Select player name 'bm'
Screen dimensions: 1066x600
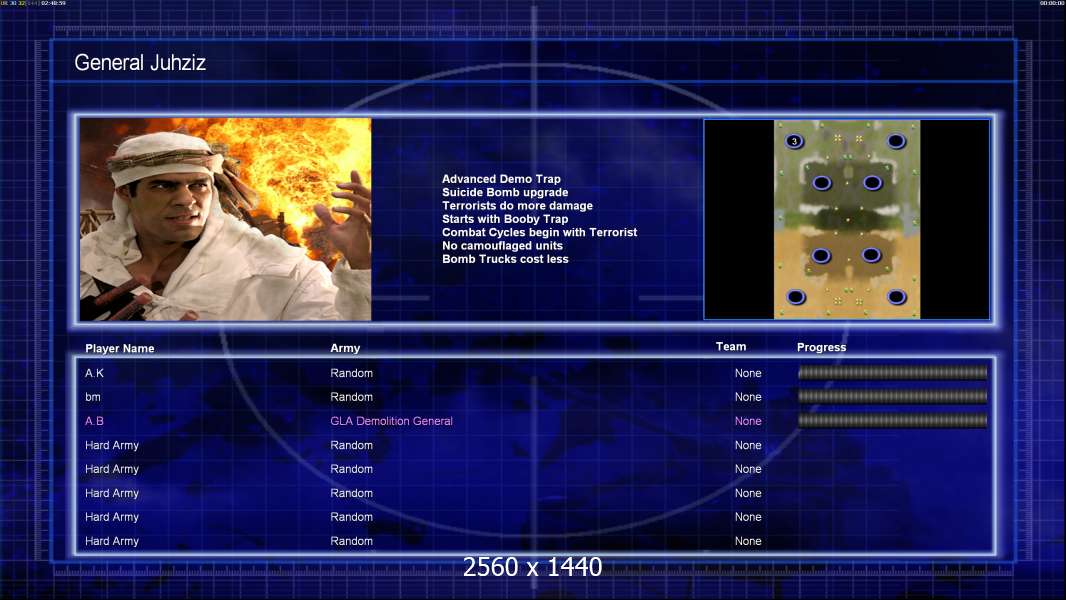click(x=92, y=397)
